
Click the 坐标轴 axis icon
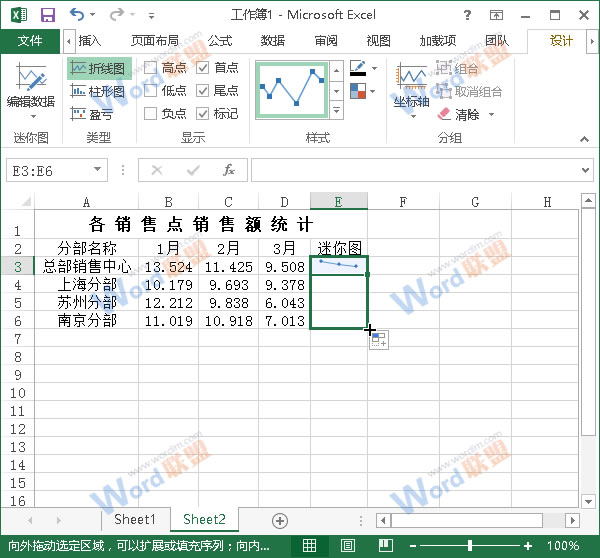coord(412,75)
